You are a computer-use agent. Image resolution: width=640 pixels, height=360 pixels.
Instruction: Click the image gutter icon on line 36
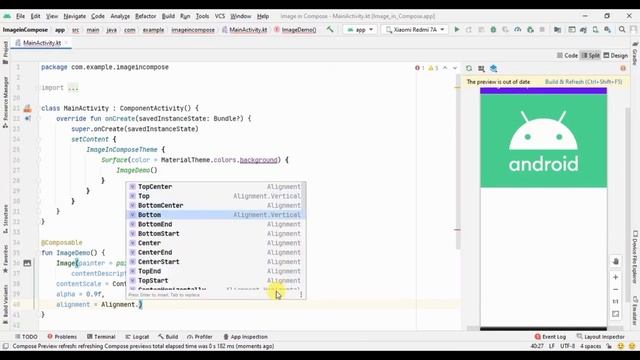(27, 263)
